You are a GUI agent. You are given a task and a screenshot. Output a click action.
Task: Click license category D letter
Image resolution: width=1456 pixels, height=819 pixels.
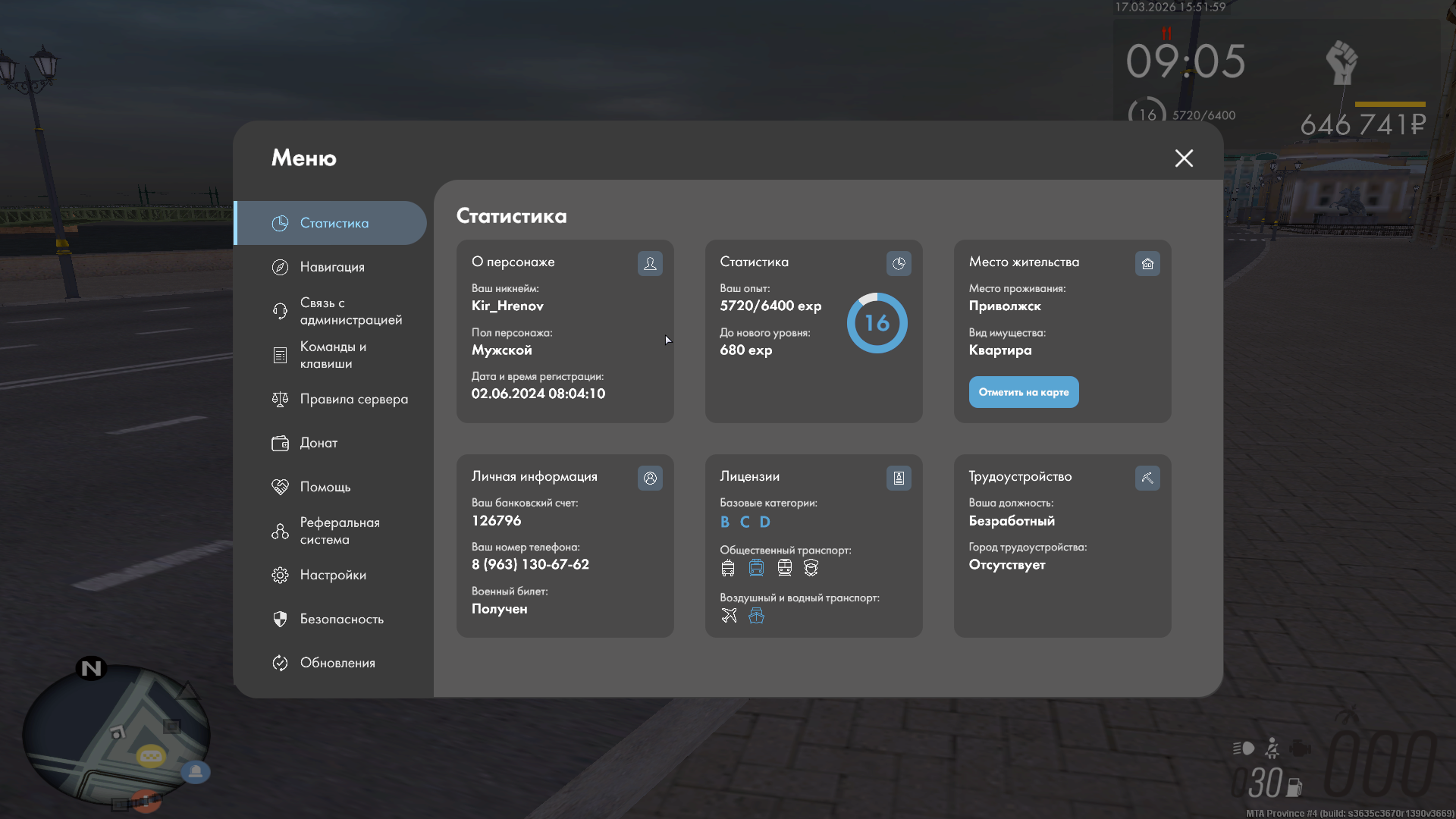click(764, 522)
